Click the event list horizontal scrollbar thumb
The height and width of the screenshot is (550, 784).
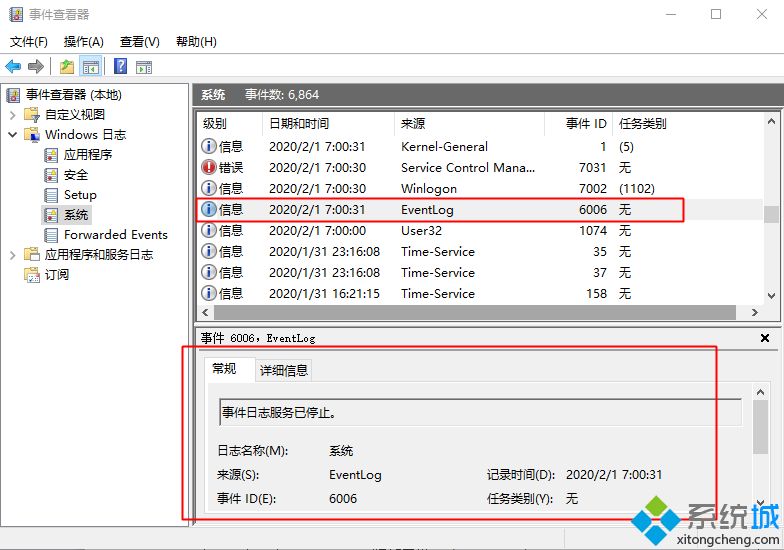pos(475,312)
